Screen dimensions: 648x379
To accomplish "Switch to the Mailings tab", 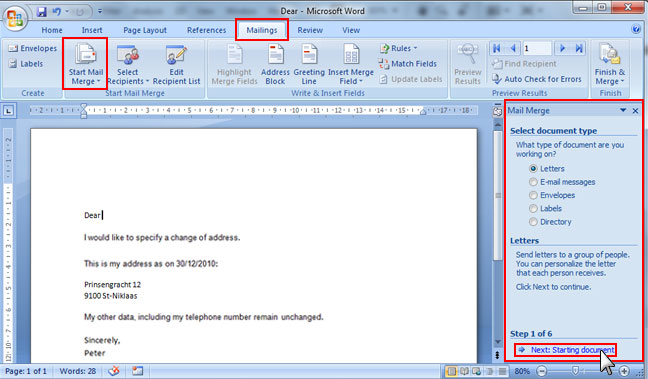I will point(262,30).
